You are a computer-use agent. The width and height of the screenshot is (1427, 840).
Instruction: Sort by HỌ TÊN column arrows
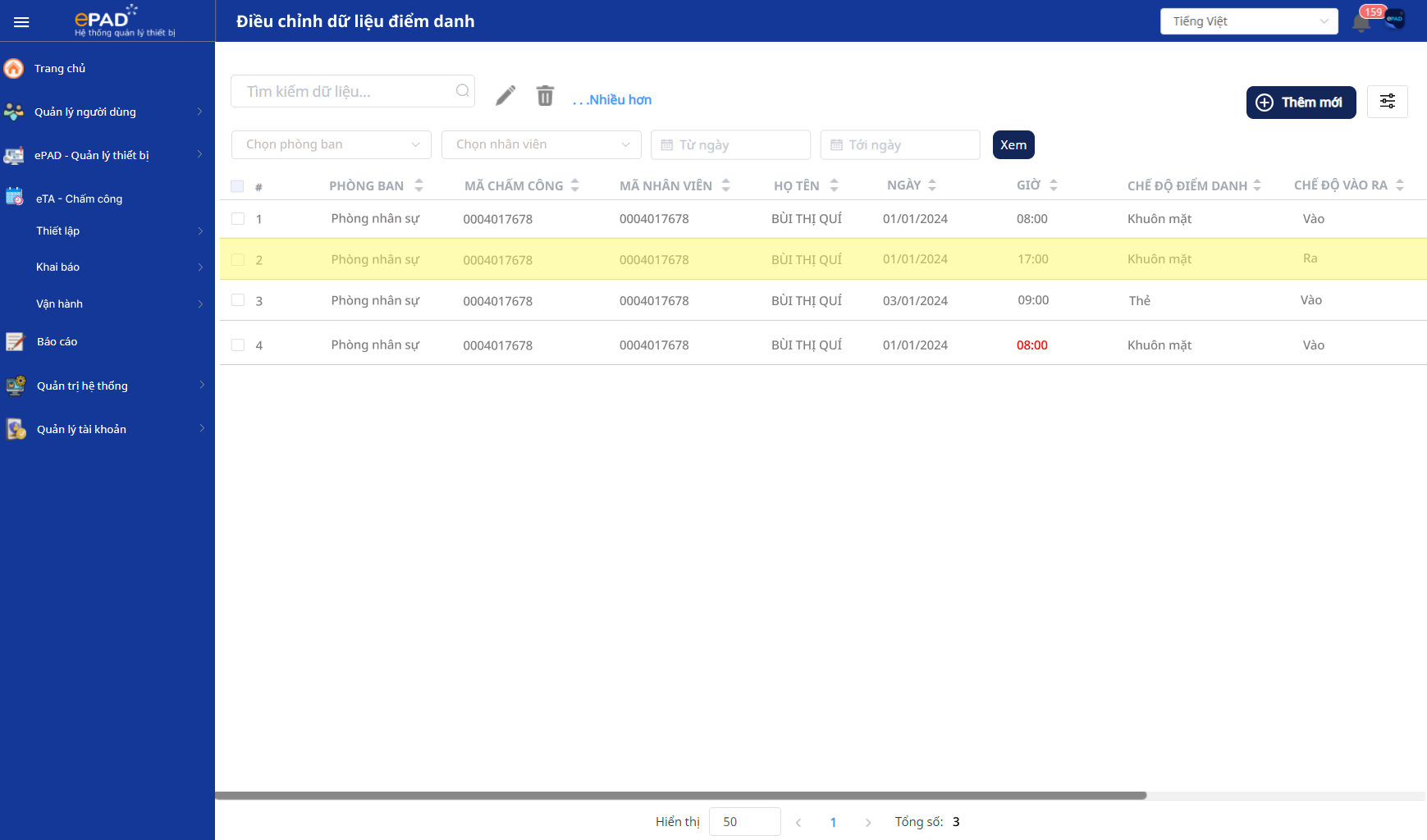click(834, 185)
